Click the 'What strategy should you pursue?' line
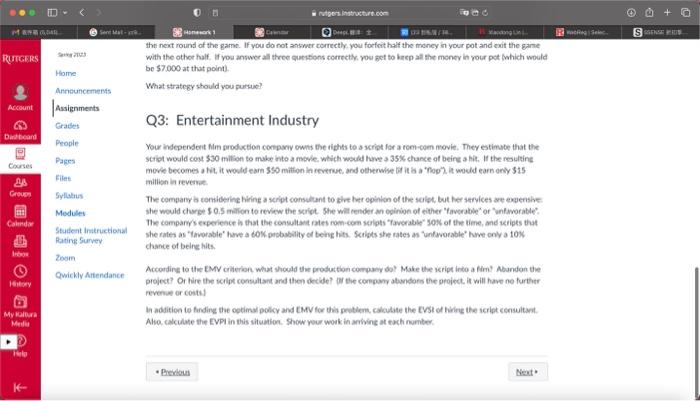 (204, 86)
